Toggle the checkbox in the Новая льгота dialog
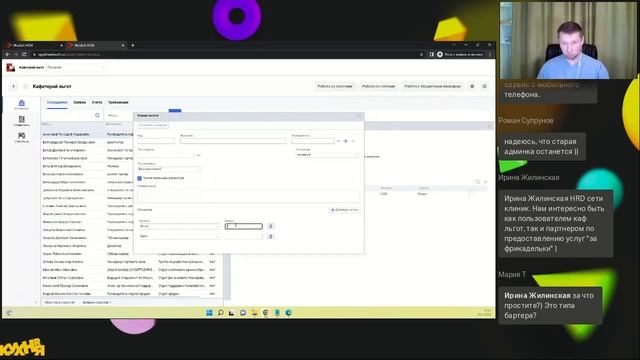 coord(140,178)
